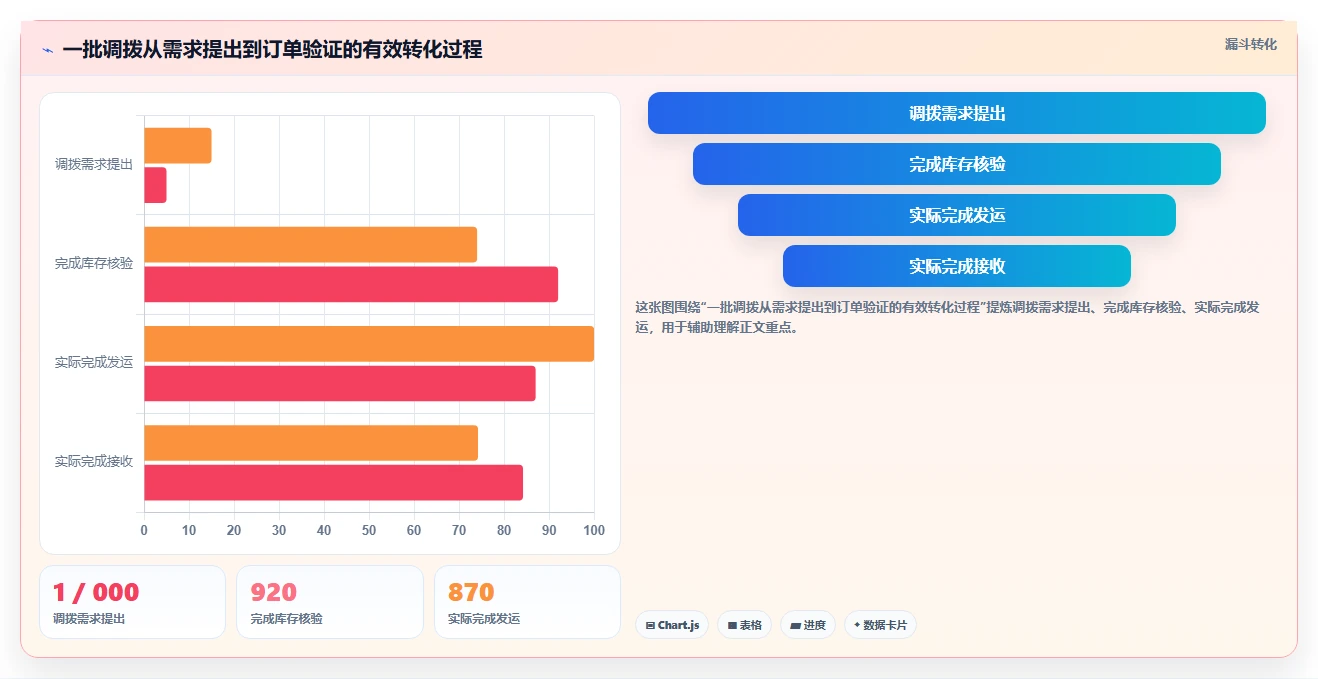
Task: Select the 实际完成发运 funnel stage bar
Action: (956, 215)
